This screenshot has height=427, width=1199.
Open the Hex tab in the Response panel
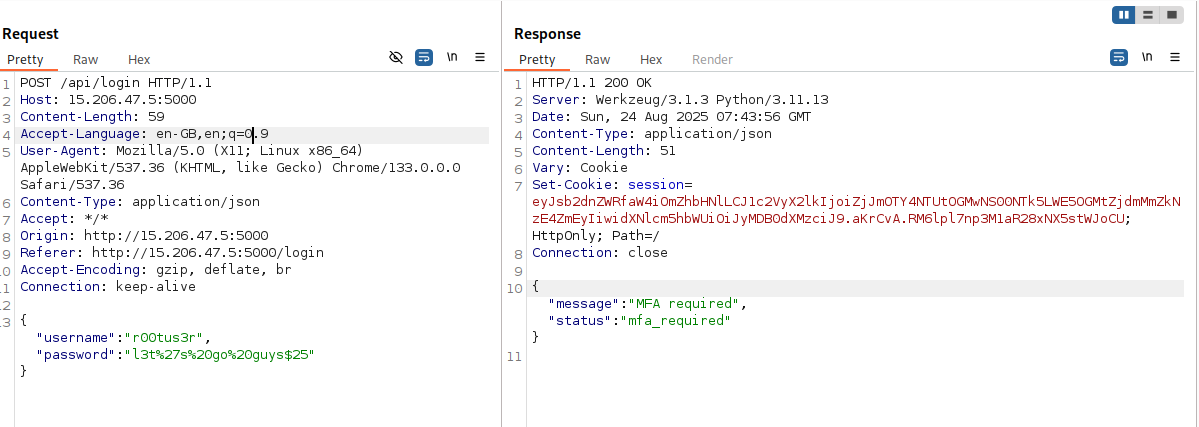coord(651,60)
